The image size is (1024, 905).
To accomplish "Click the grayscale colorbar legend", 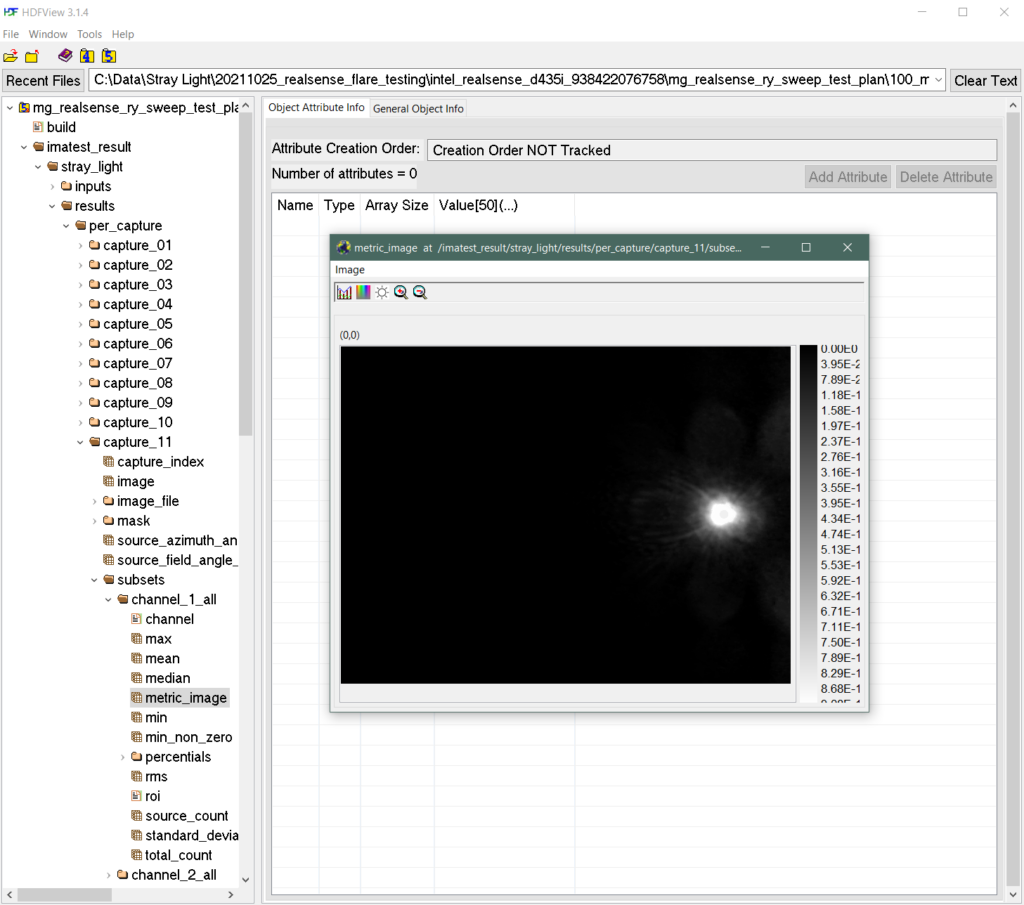I will coord(808,522).
